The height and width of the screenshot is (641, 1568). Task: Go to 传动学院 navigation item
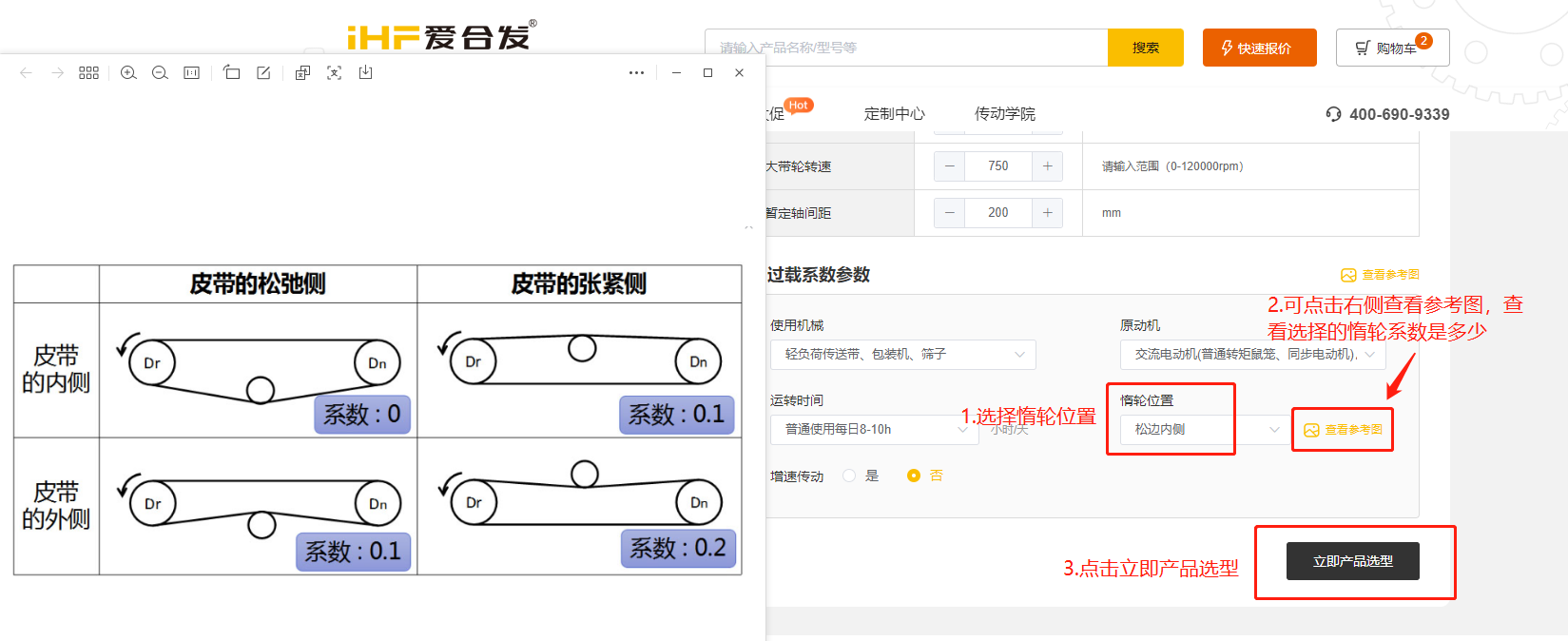[x=1004, y=114]
